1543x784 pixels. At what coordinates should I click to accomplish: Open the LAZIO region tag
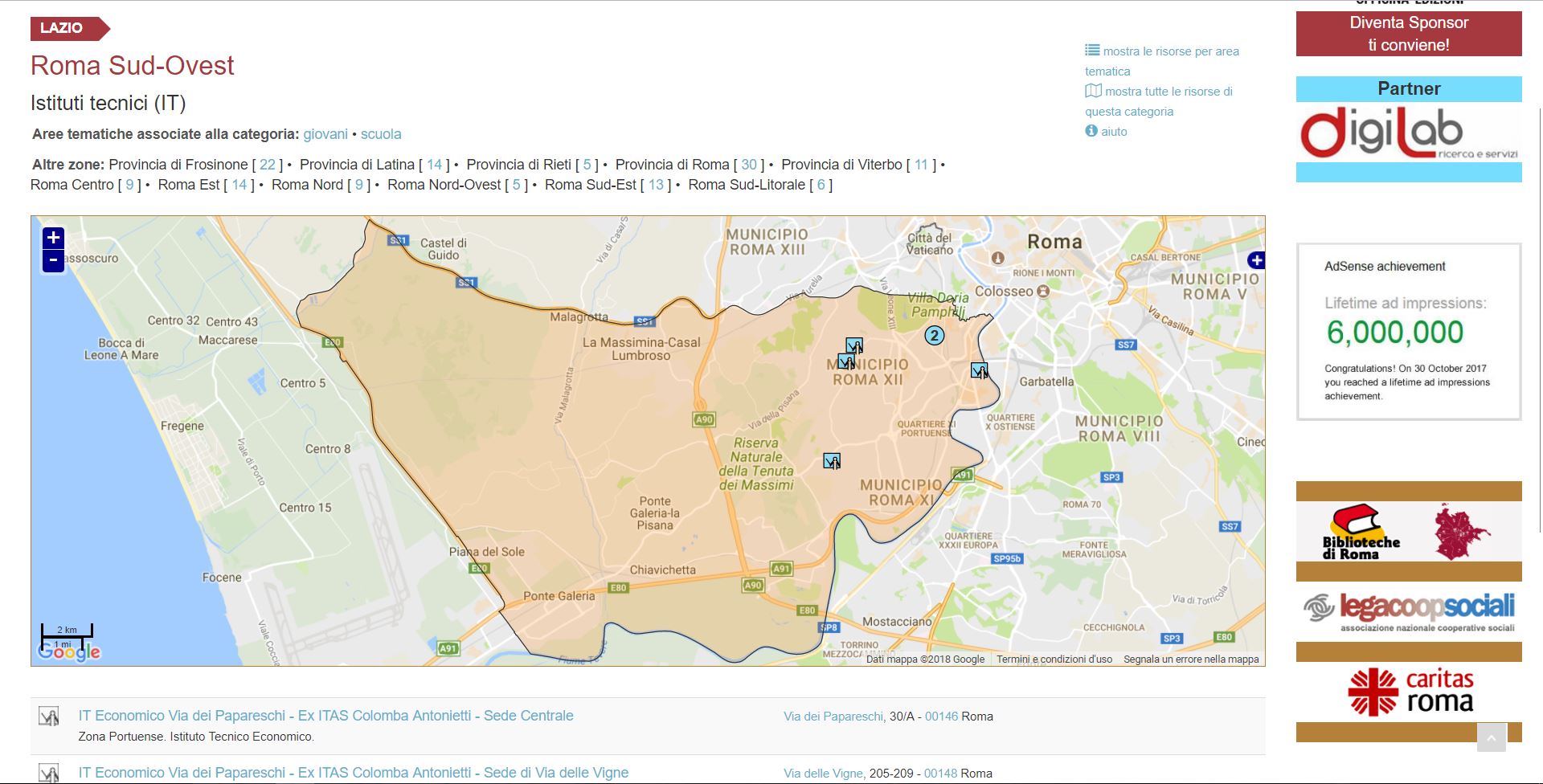tap(69, 28)
